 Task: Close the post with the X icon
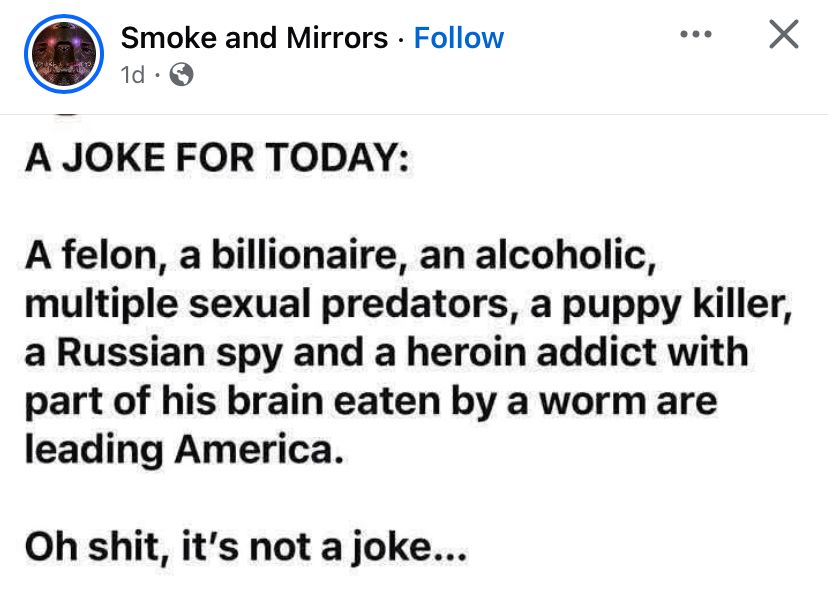point(784,34)
